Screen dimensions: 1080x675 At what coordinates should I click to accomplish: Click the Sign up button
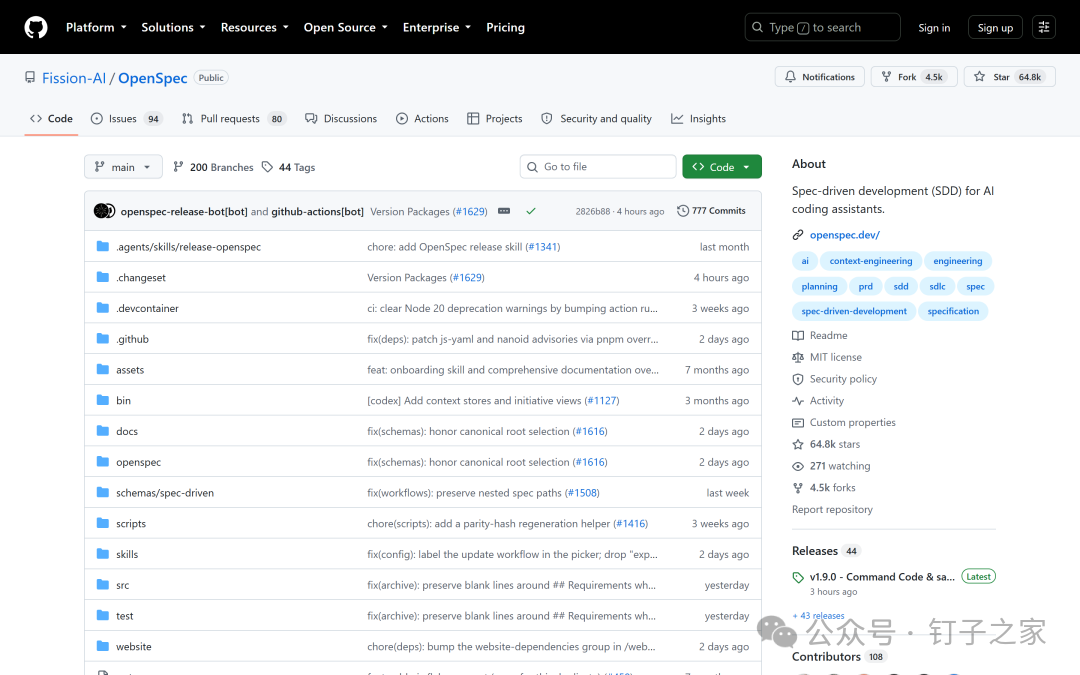tap(995, 28)
